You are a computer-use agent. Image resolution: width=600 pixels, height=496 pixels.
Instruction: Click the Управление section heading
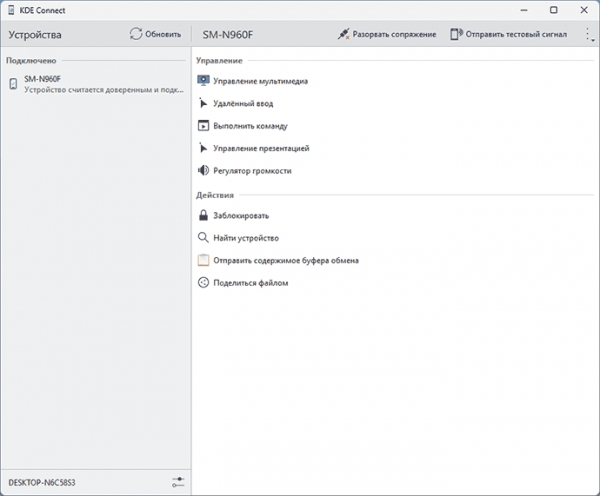pos(219,60)
